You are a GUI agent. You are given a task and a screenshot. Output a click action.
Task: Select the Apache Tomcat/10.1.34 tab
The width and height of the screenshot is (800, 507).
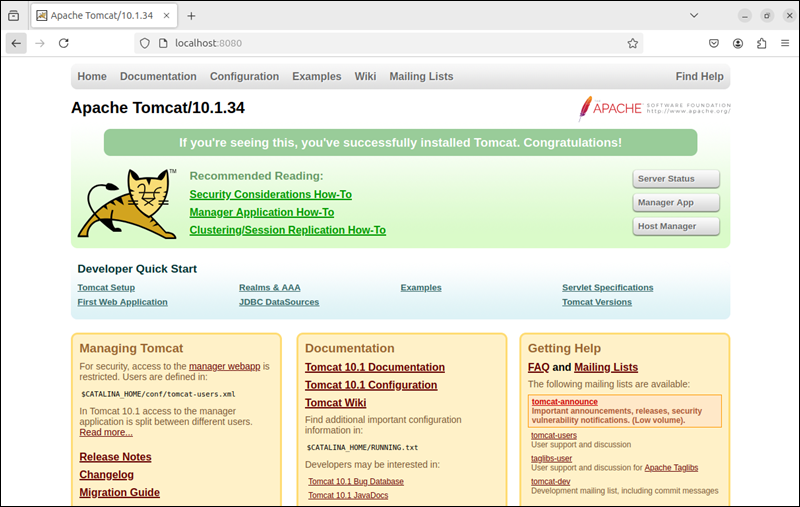[100, 16]
